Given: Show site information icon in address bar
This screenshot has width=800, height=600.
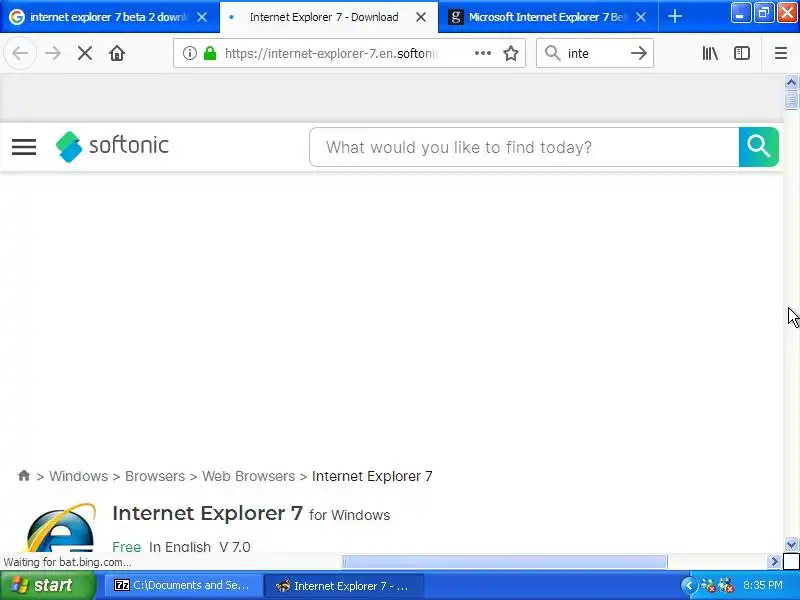Looking at the screenshot, I should [x=189, y=53].
